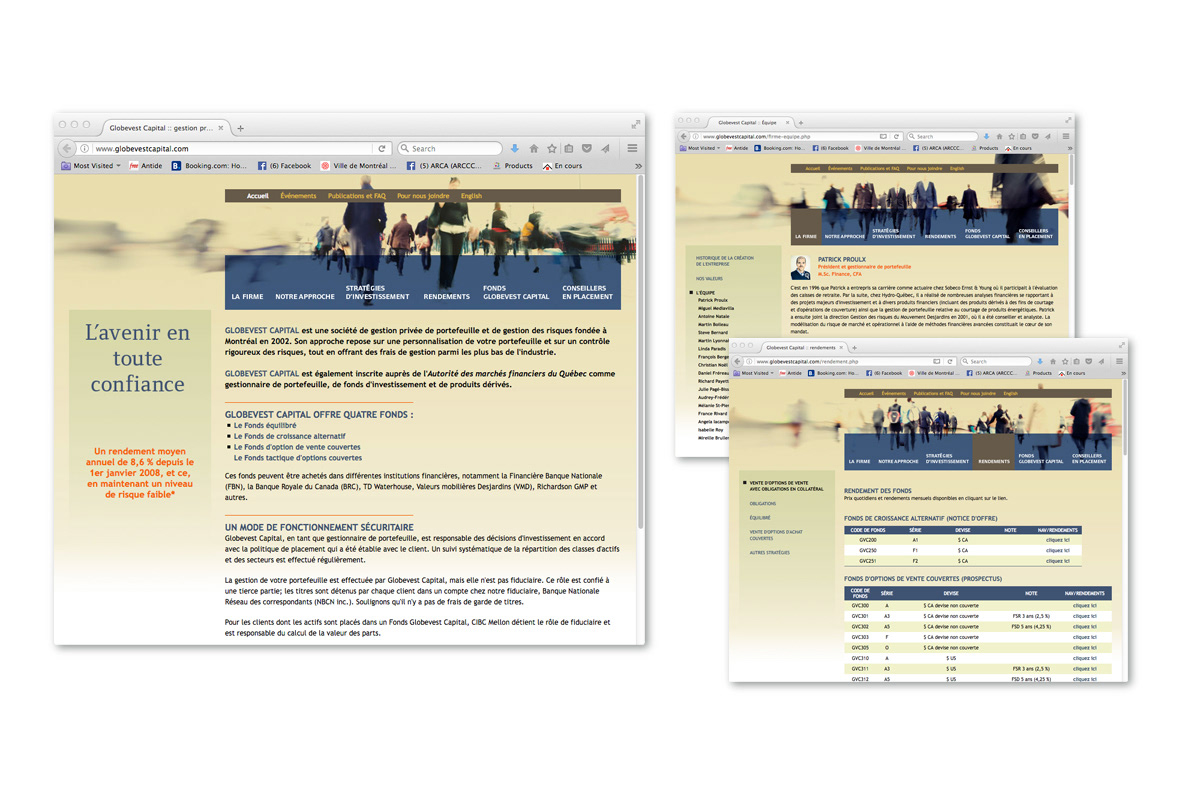Open 'Historique de la création de l'entreprise' sidebar link

725,261
